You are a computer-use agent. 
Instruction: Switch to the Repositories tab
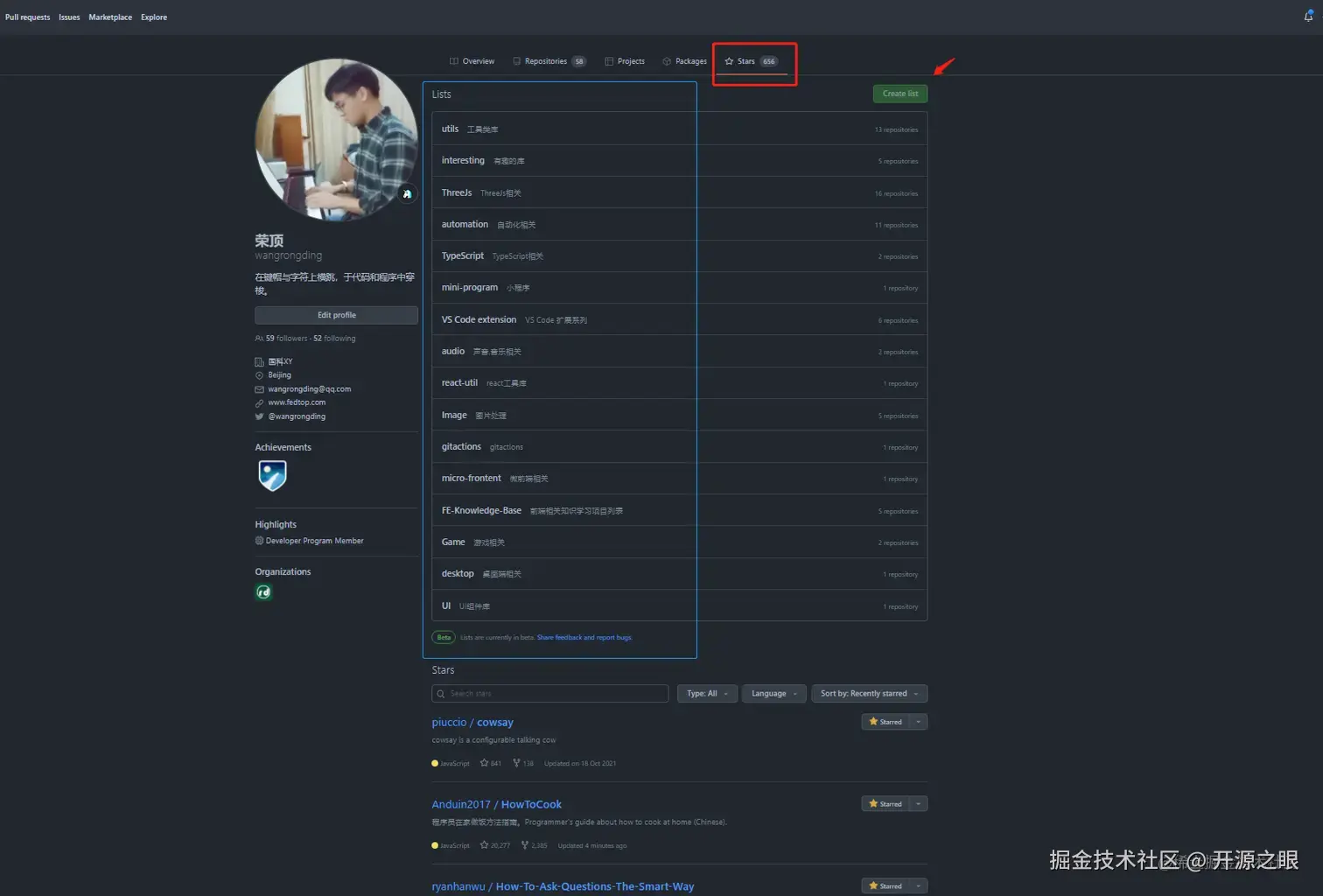[549, 61]
